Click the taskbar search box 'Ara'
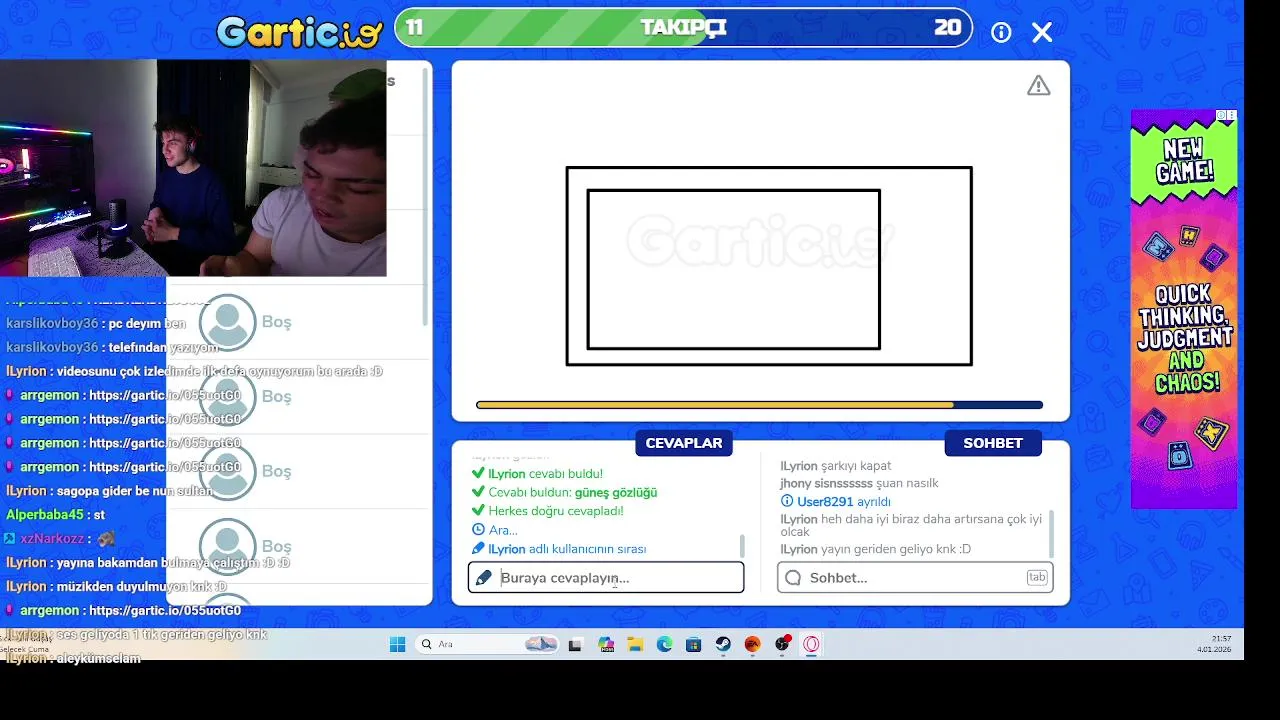This screenshot has width=1280, height=720. click(488, 644)
